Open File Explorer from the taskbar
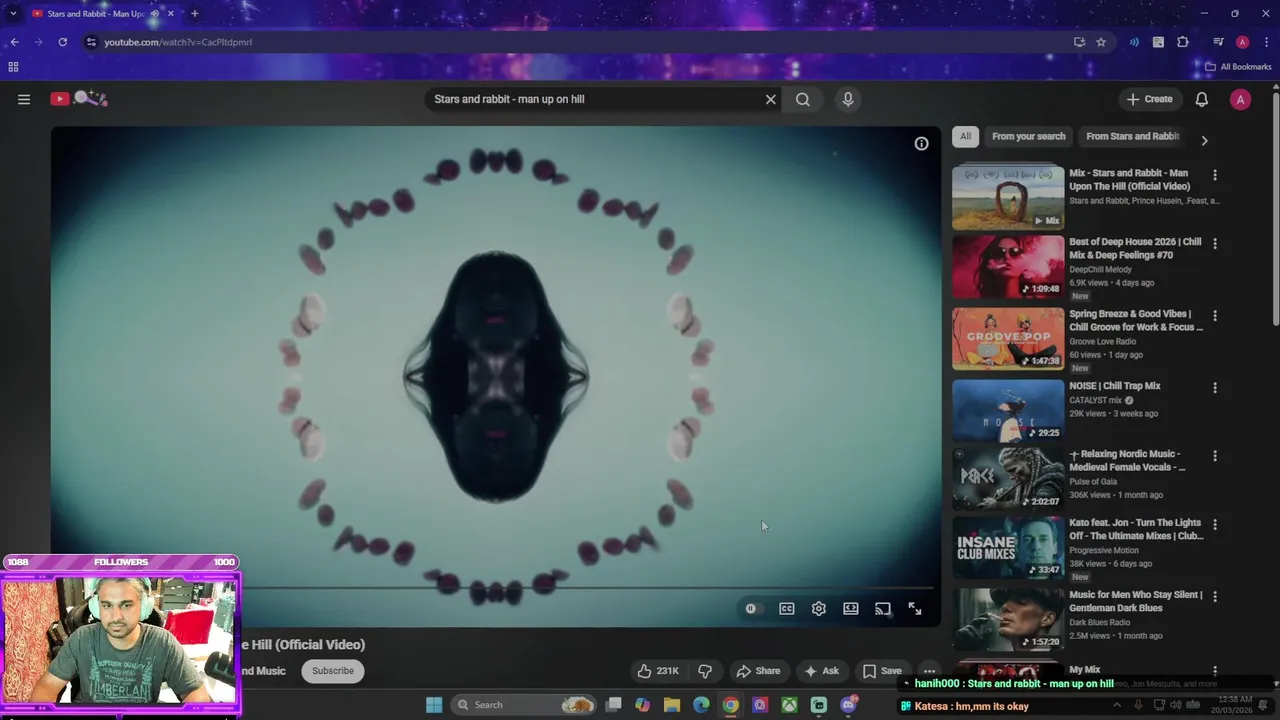This screenshot has width=1280, height=720. (x=672, y=705)
